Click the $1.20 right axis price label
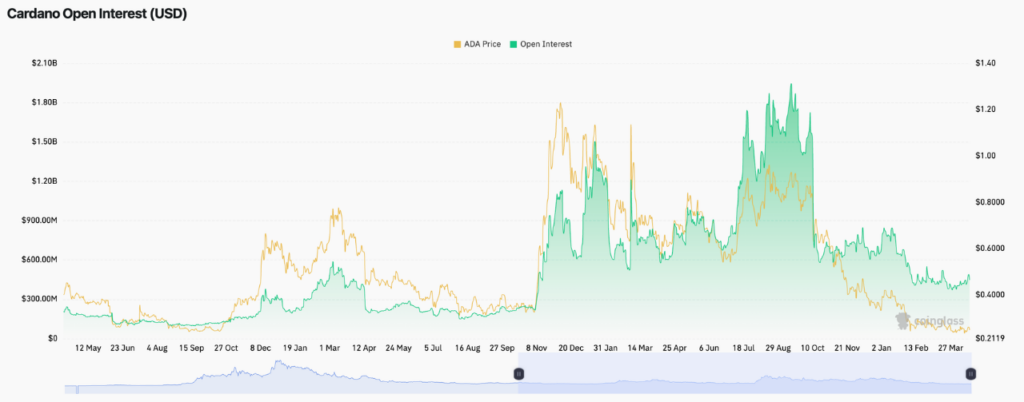Viewport: 1024px width, 402px height. [987, 110]
